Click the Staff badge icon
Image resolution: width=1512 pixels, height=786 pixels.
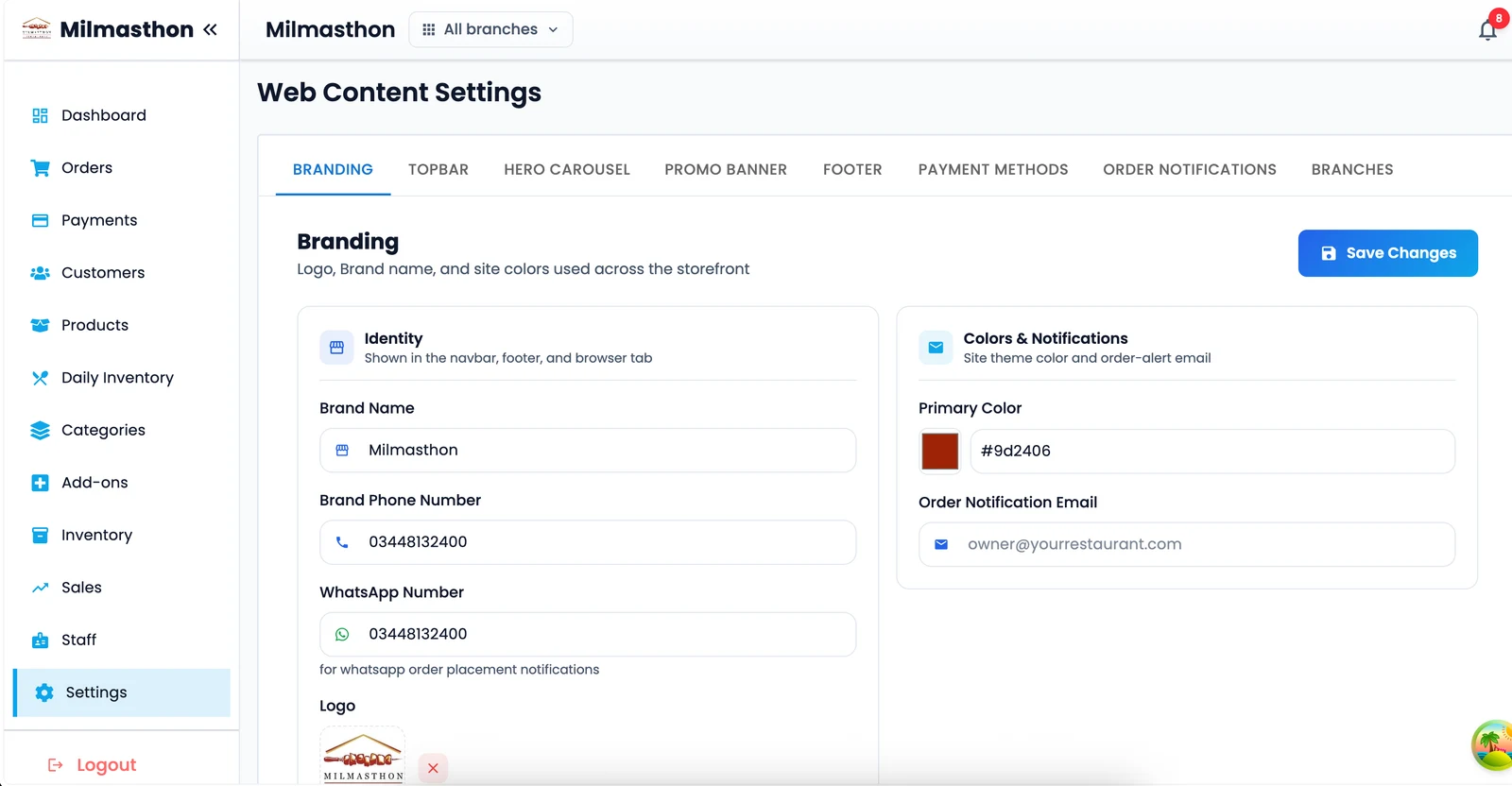pyautogui.click(x=40, y=640)
